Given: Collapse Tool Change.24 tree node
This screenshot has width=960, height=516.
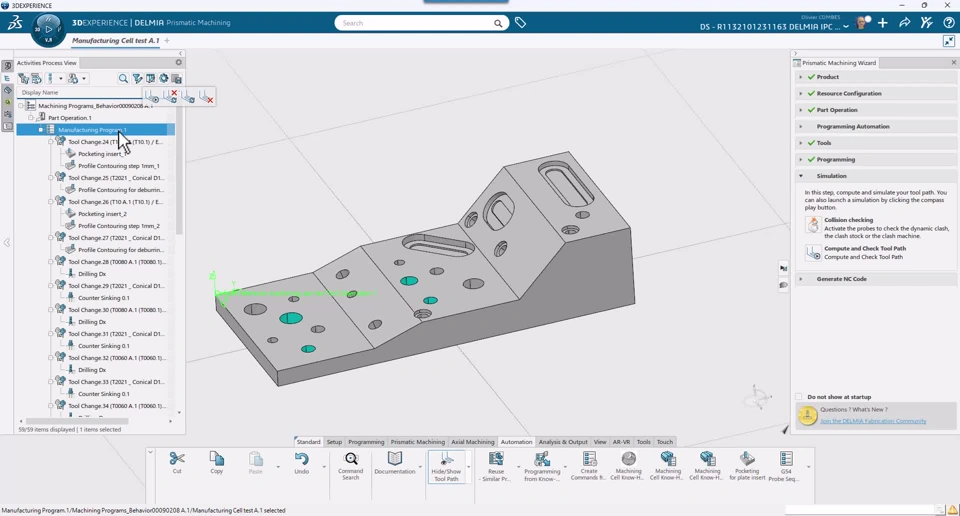Looking at the screenshot, I should click(51, 142).
